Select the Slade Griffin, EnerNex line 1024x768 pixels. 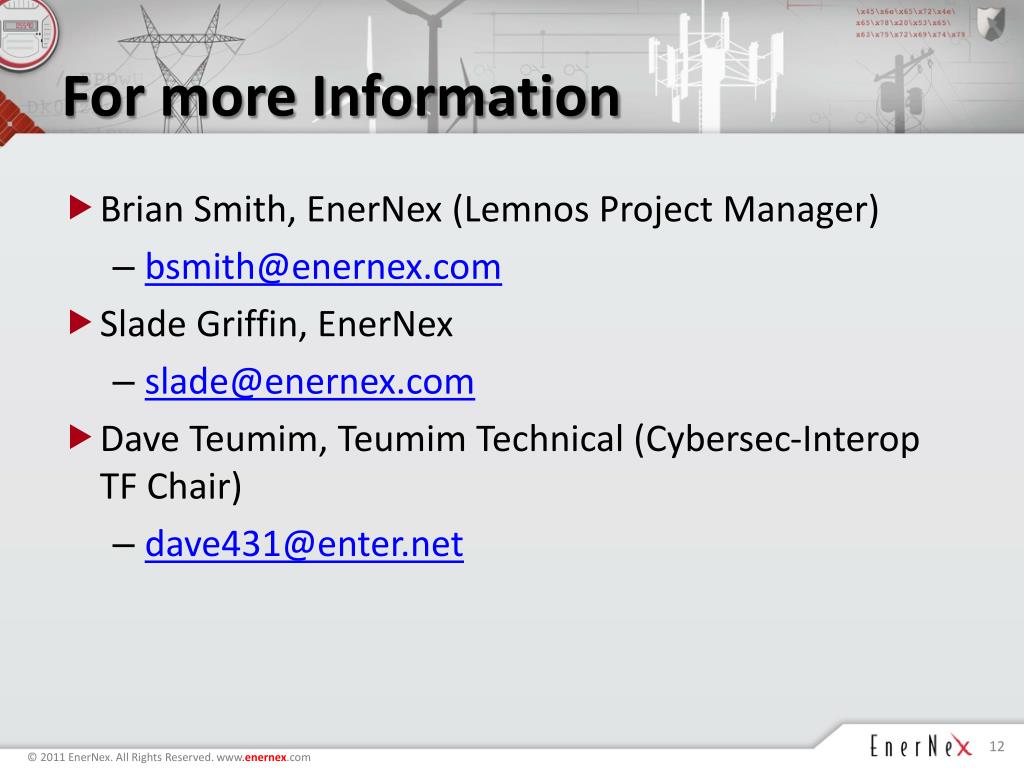[x=276, y=325]
